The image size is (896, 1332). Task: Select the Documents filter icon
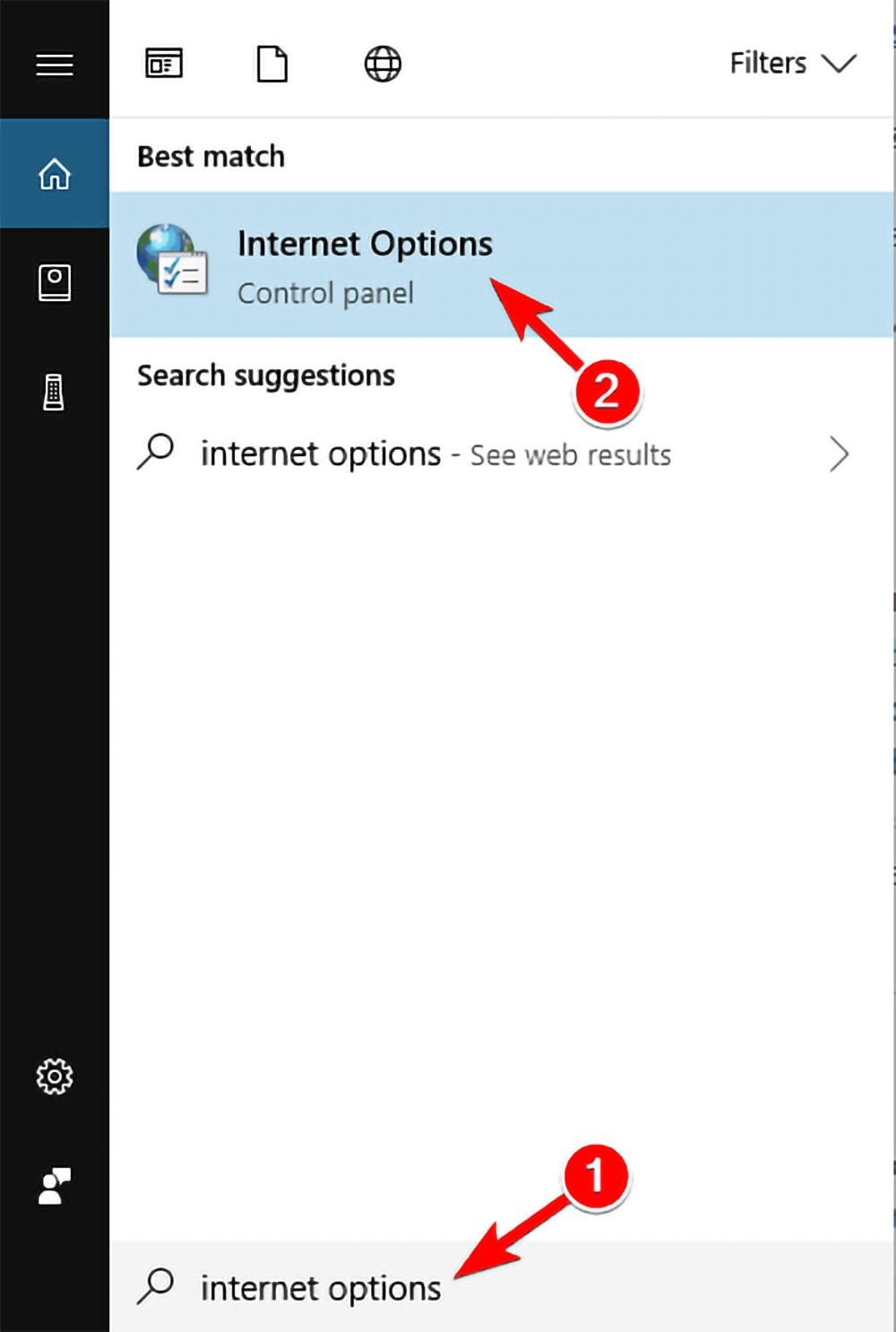(272, 64)
